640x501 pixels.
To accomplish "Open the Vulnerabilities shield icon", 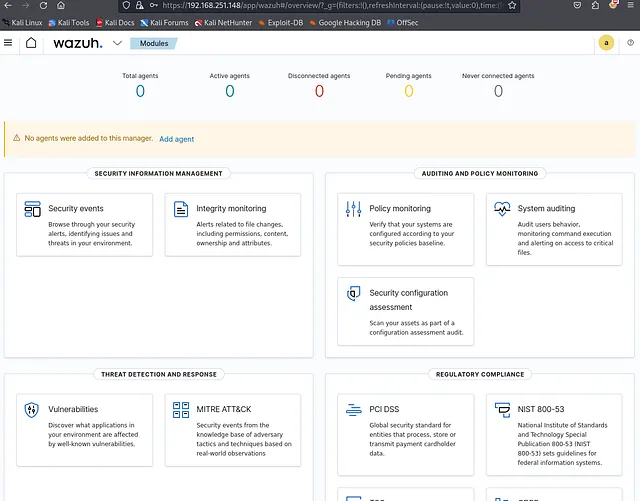I will click(31, 410).
